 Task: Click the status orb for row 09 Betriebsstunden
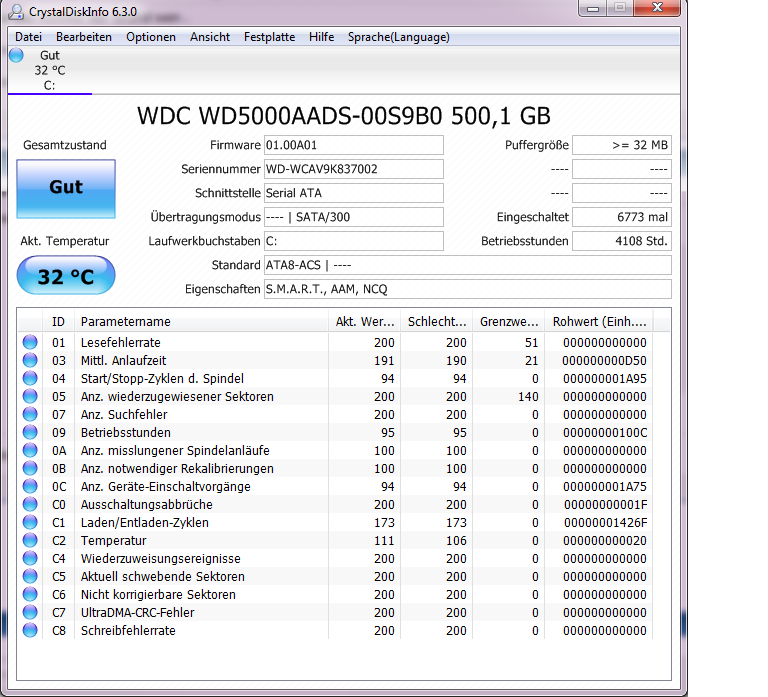[x=30, y=432]
